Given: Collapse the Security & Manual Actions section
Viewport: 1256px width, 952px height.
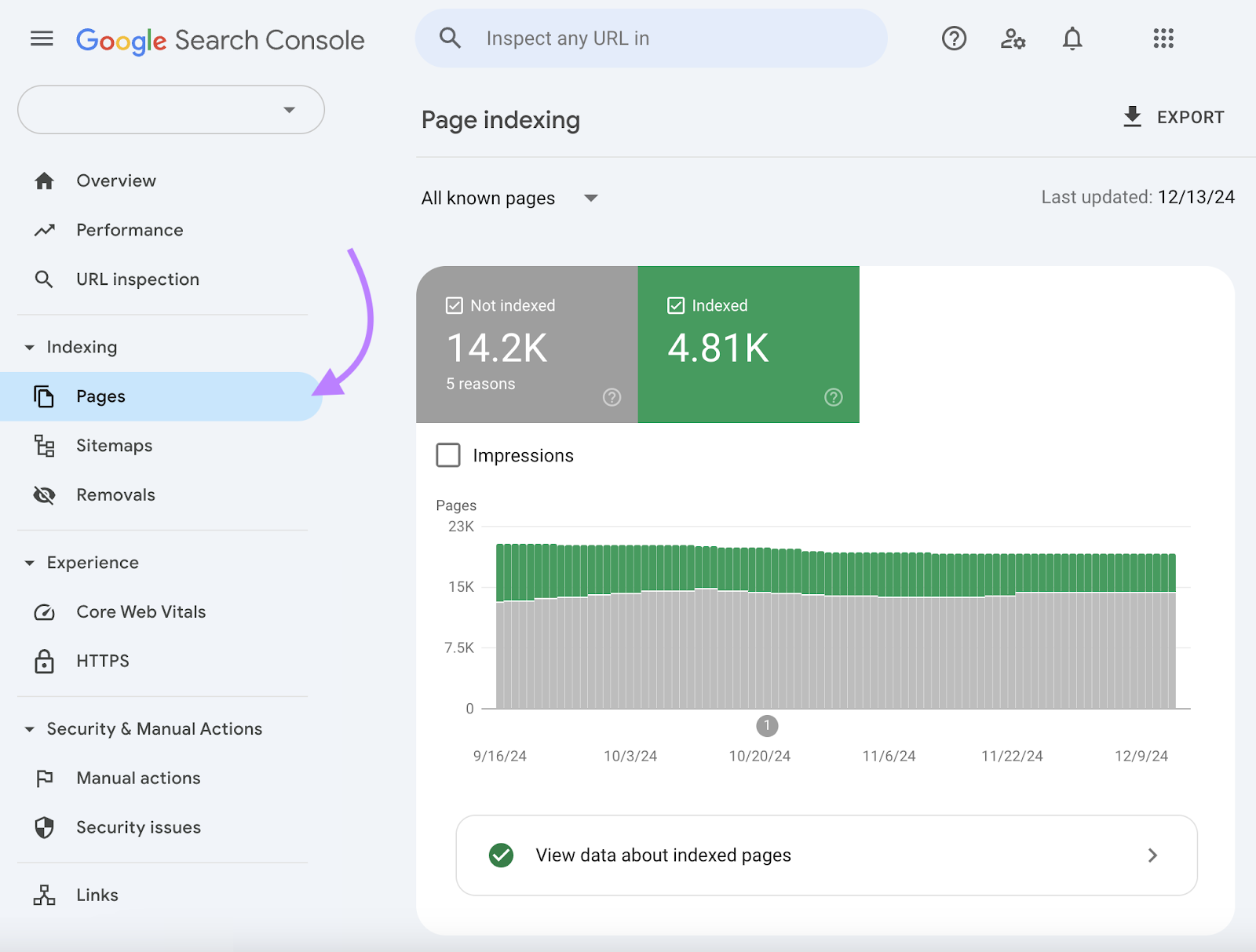Looking at the screenshot, I should (x=30, y=729).
